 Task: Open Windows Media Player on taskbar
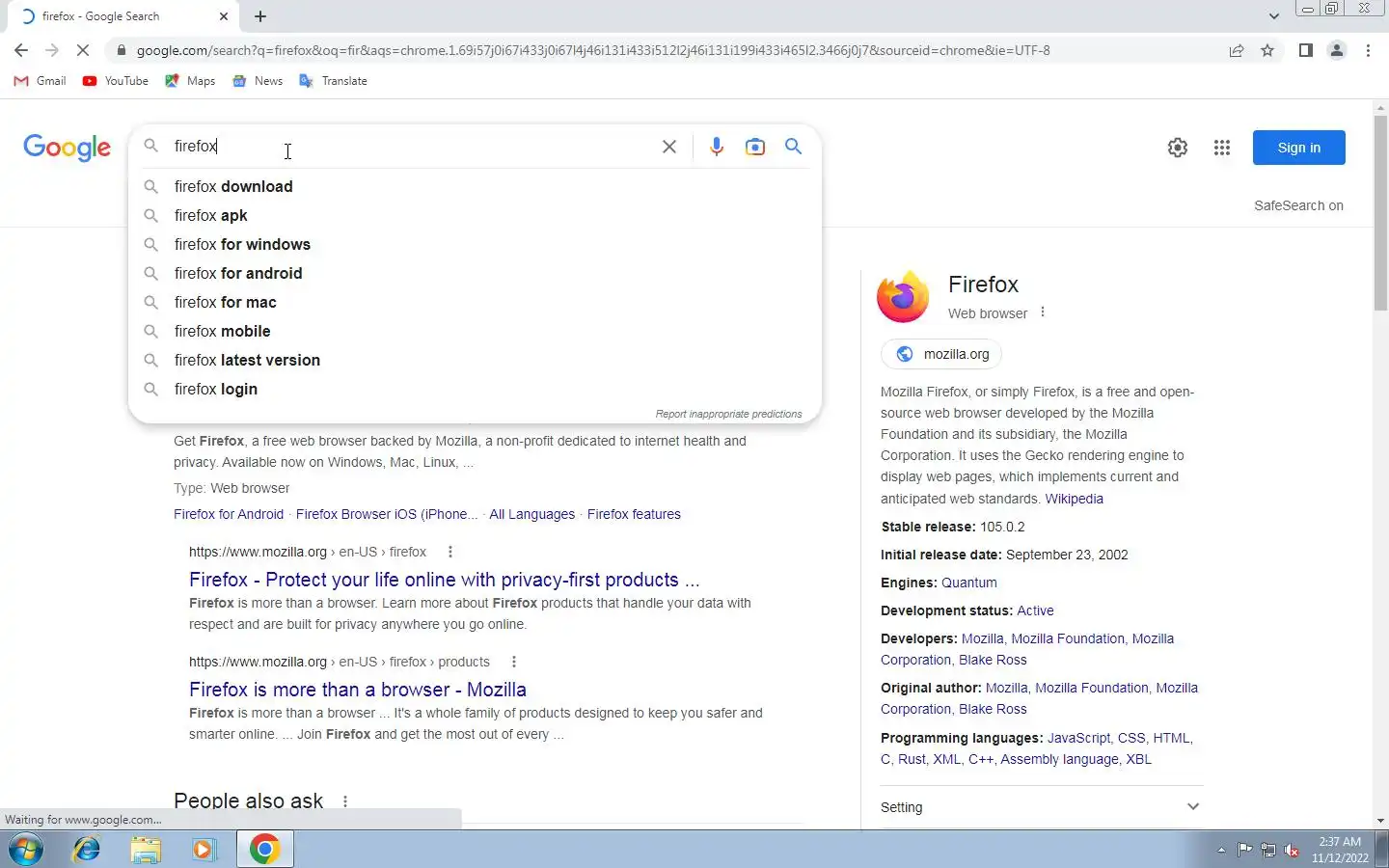pyautogui.click(x=204, y=850)
